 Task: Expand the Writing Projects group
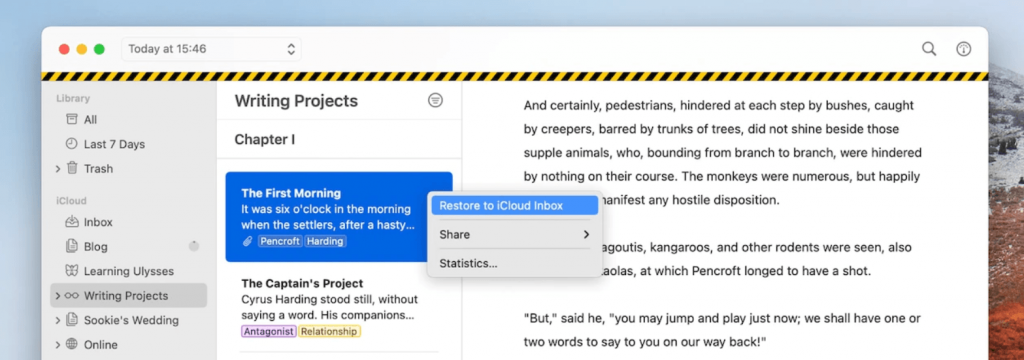tap(58, 296)
